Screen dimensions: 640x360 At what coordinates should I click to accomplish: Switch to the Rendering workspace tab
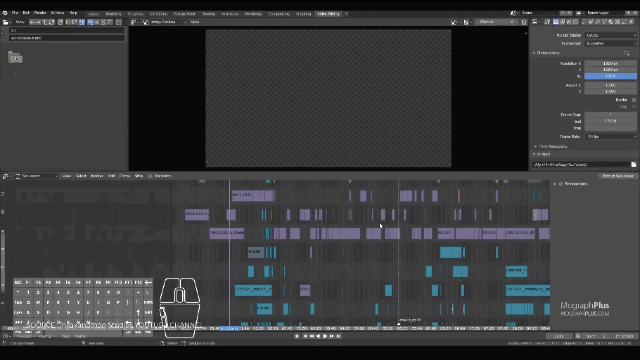pos(253,14)
